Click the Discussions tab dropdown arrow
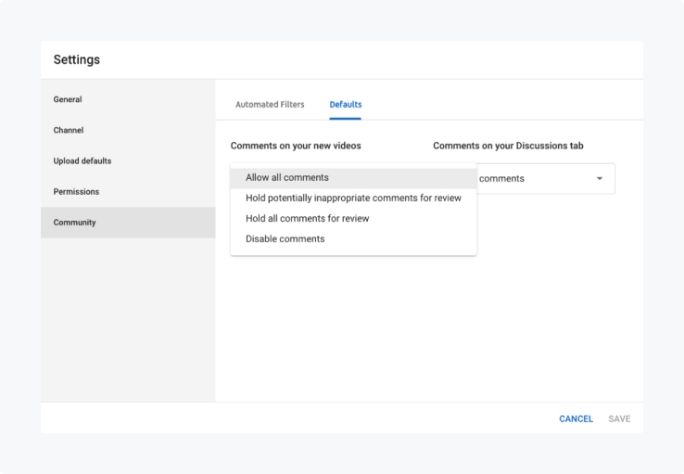This screenshot has width=684, height=474. pyautogui.click(x=600, y=179)
